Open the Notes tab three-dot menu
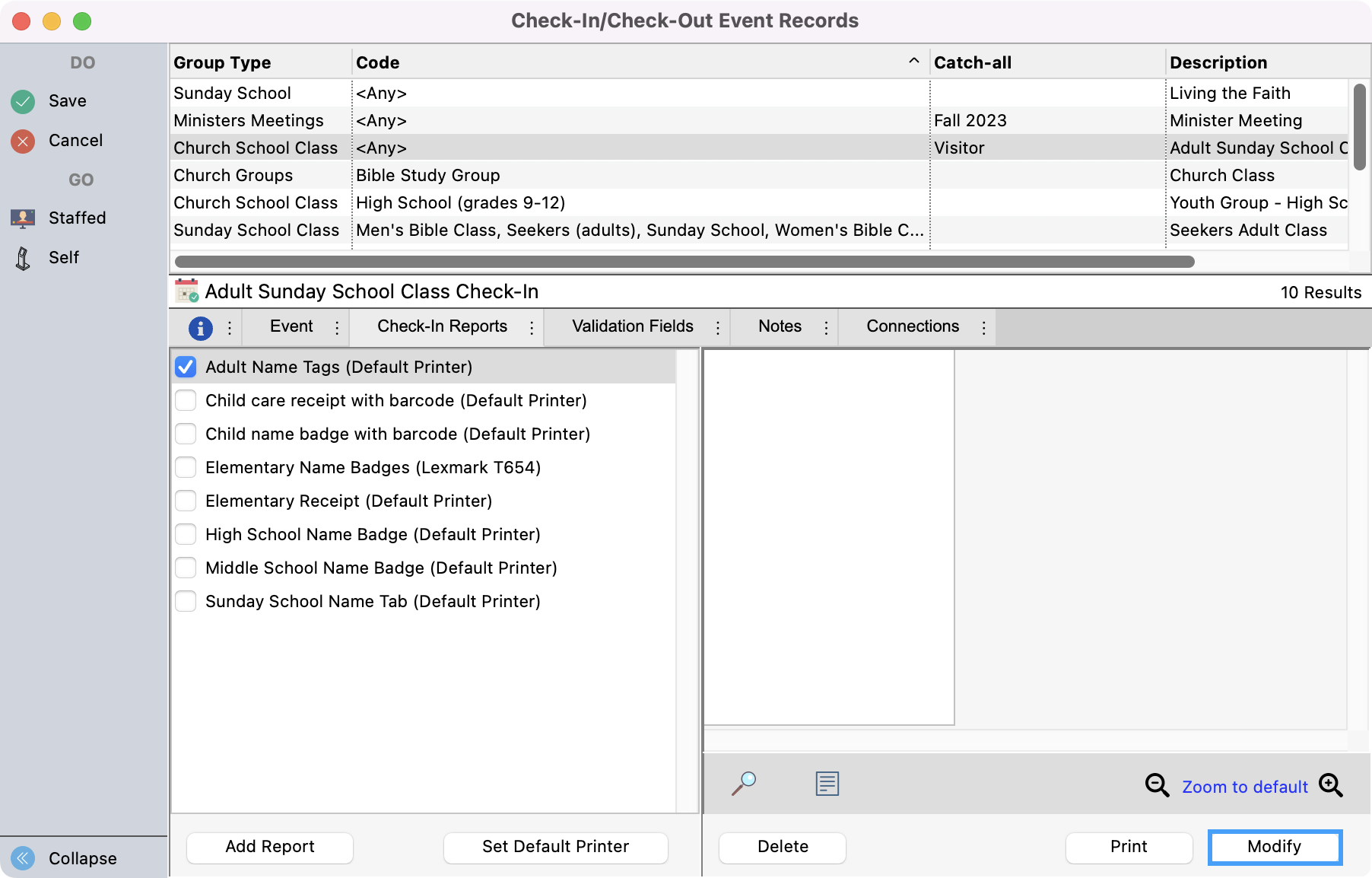Viewport: 1372px width, 878px height. [x=826, y=327]
